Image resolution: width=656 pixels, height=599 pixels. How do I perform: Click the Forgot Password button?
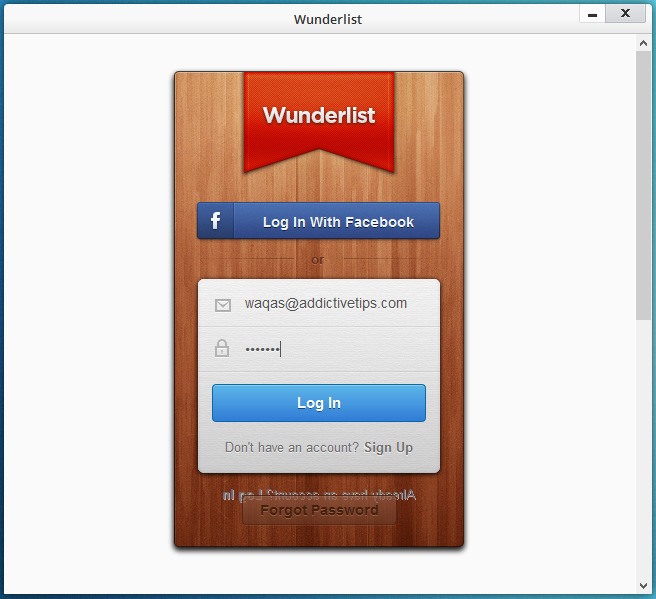[x=319, y=510]
